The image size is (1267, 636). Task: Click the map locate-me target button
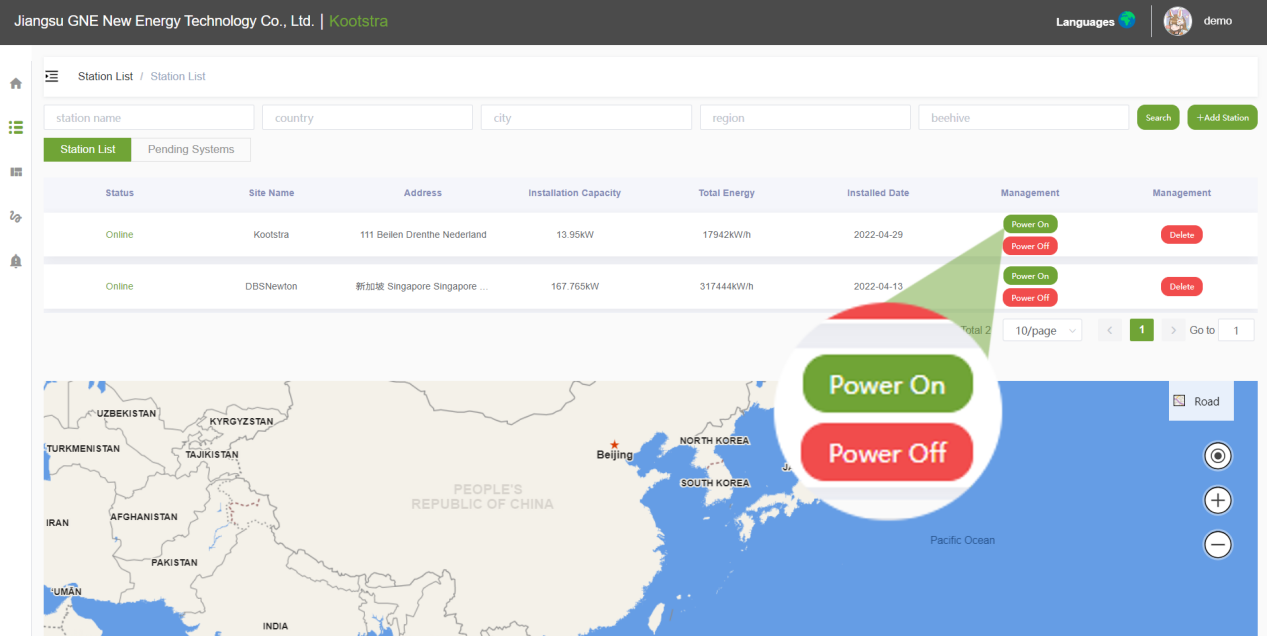coord(1217,456)
